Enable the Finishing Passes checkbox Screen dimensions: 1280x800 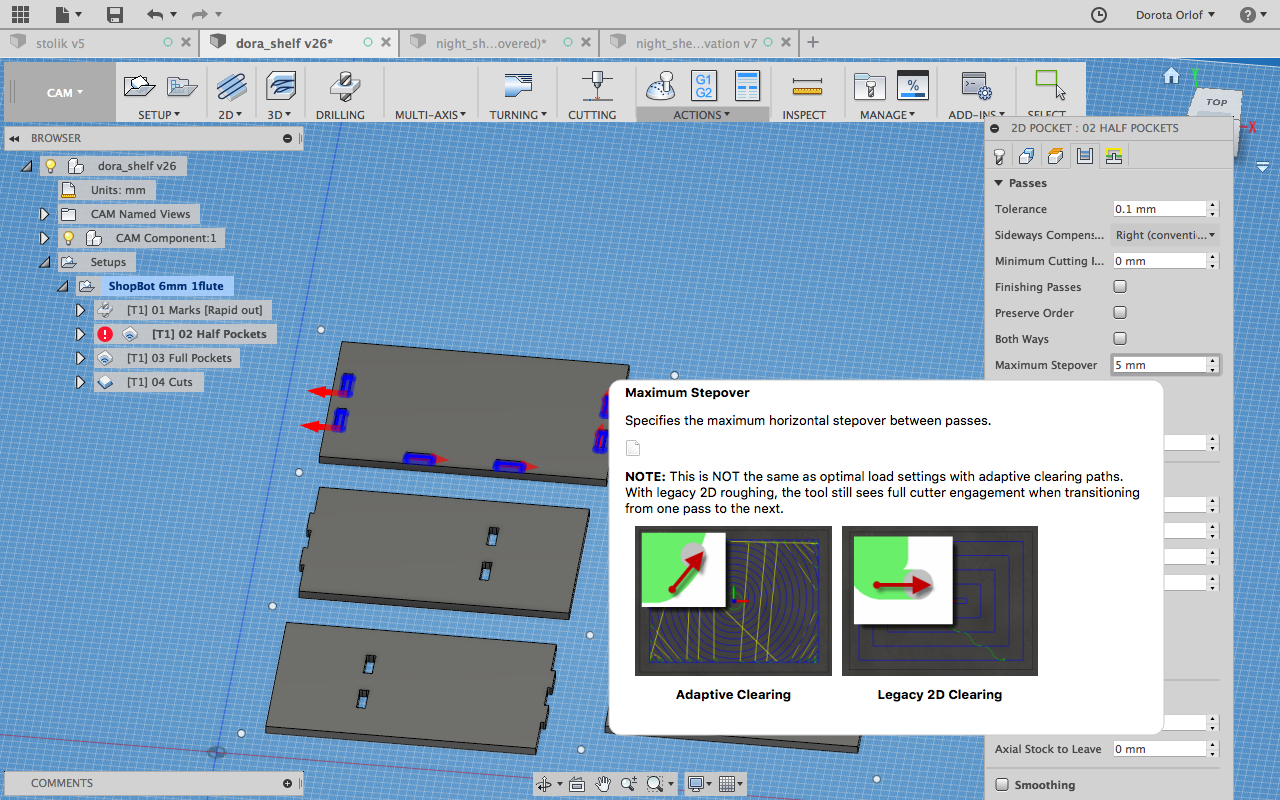pos(1120,287)
